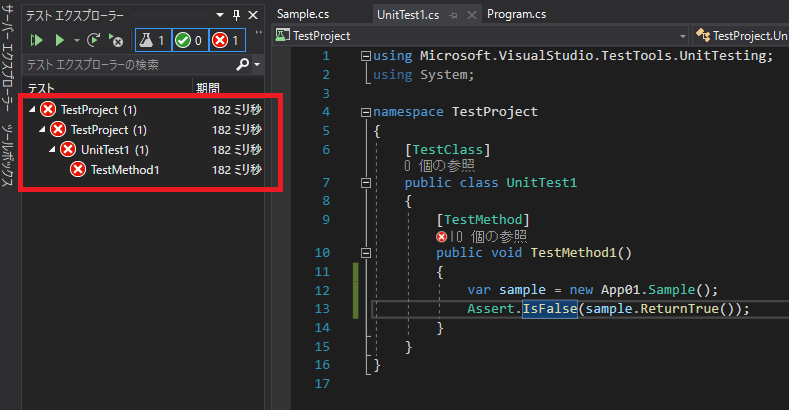Close the UnitTest1.cs tab

[470, 15]
